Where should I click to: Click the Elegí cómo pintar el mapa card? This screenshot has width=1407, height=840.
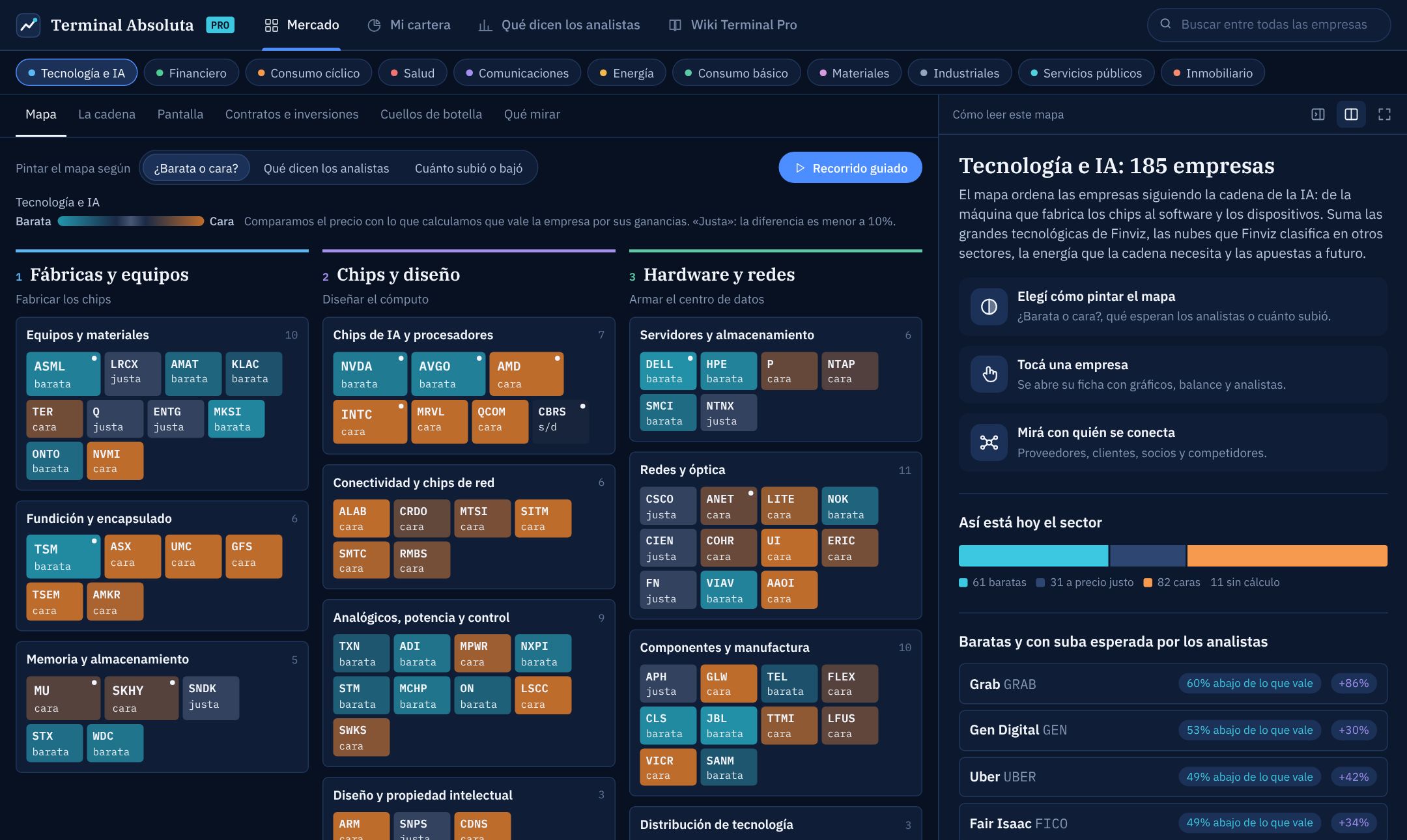point(1172,307)
